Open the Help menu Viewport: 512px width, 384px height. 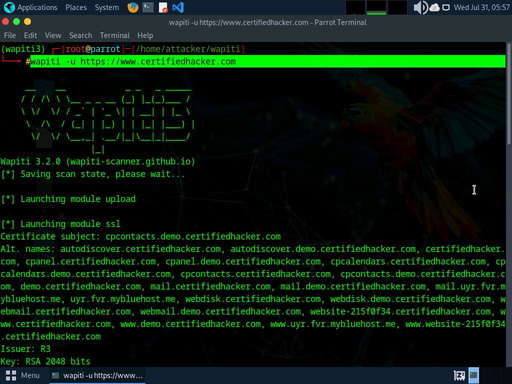pyautogui.click(x=145, y=35)
